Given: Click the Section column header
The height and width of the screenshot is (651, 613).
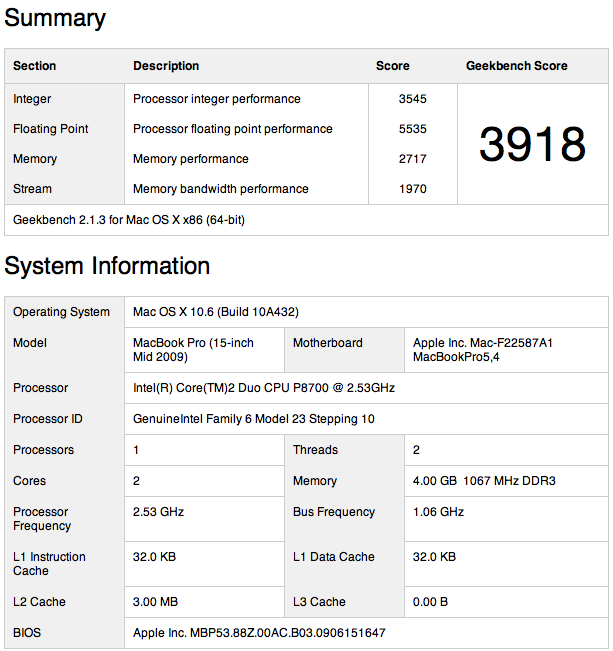Looking at the screenshot, I should pyautogui.click(x=34, y=66).
